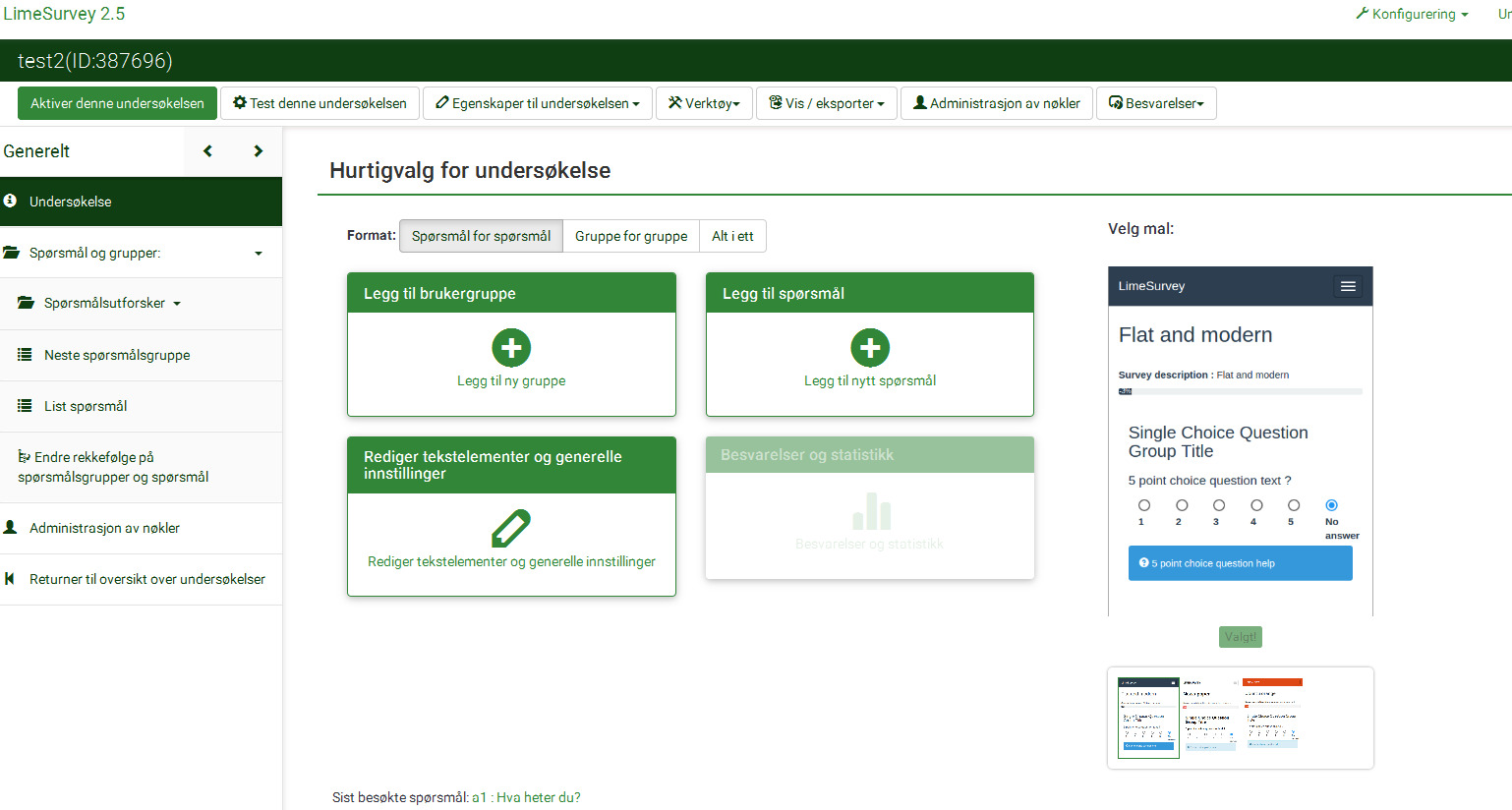Click the list icon beside List spørsmål
Image resolution: width=1512 pixels, height=810 pixels.
(x=25, y=406)
